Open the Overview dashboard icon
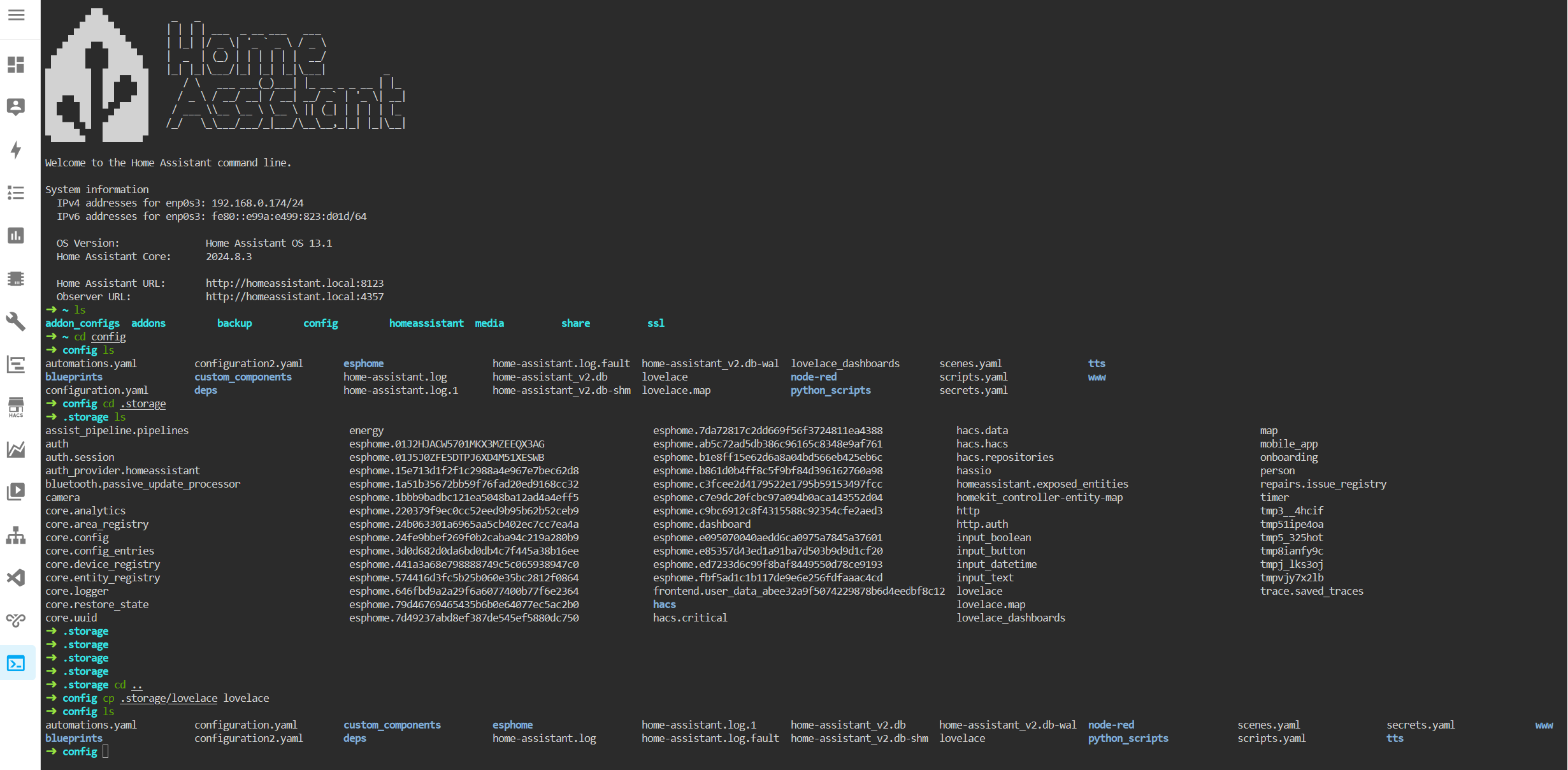 coord(17,64)
